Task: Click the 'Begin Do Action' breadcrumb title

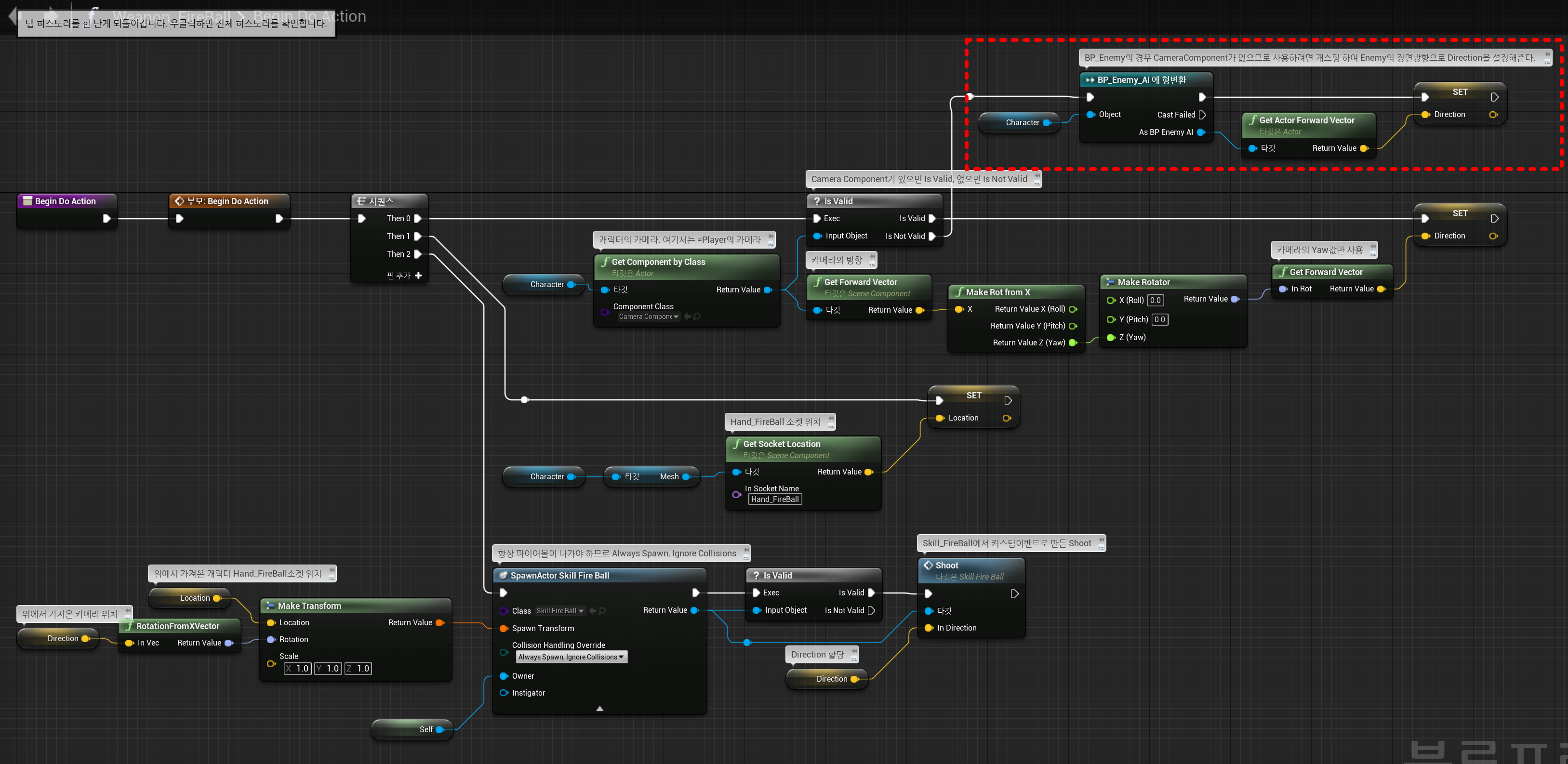Action: 309,16
